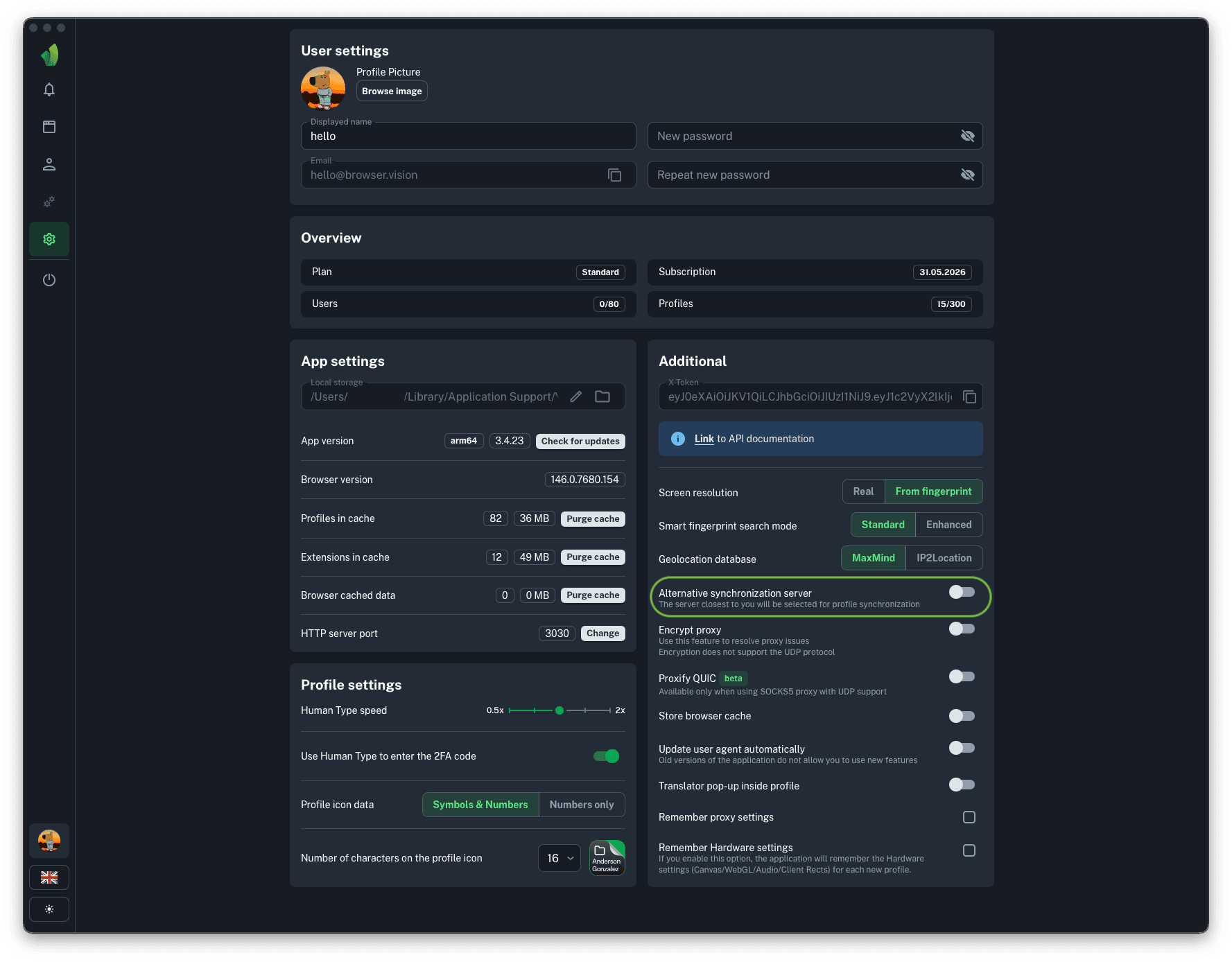Screen dimensions: 1232x962
Task: Copy the email address with copy icon
Action: 614,175
